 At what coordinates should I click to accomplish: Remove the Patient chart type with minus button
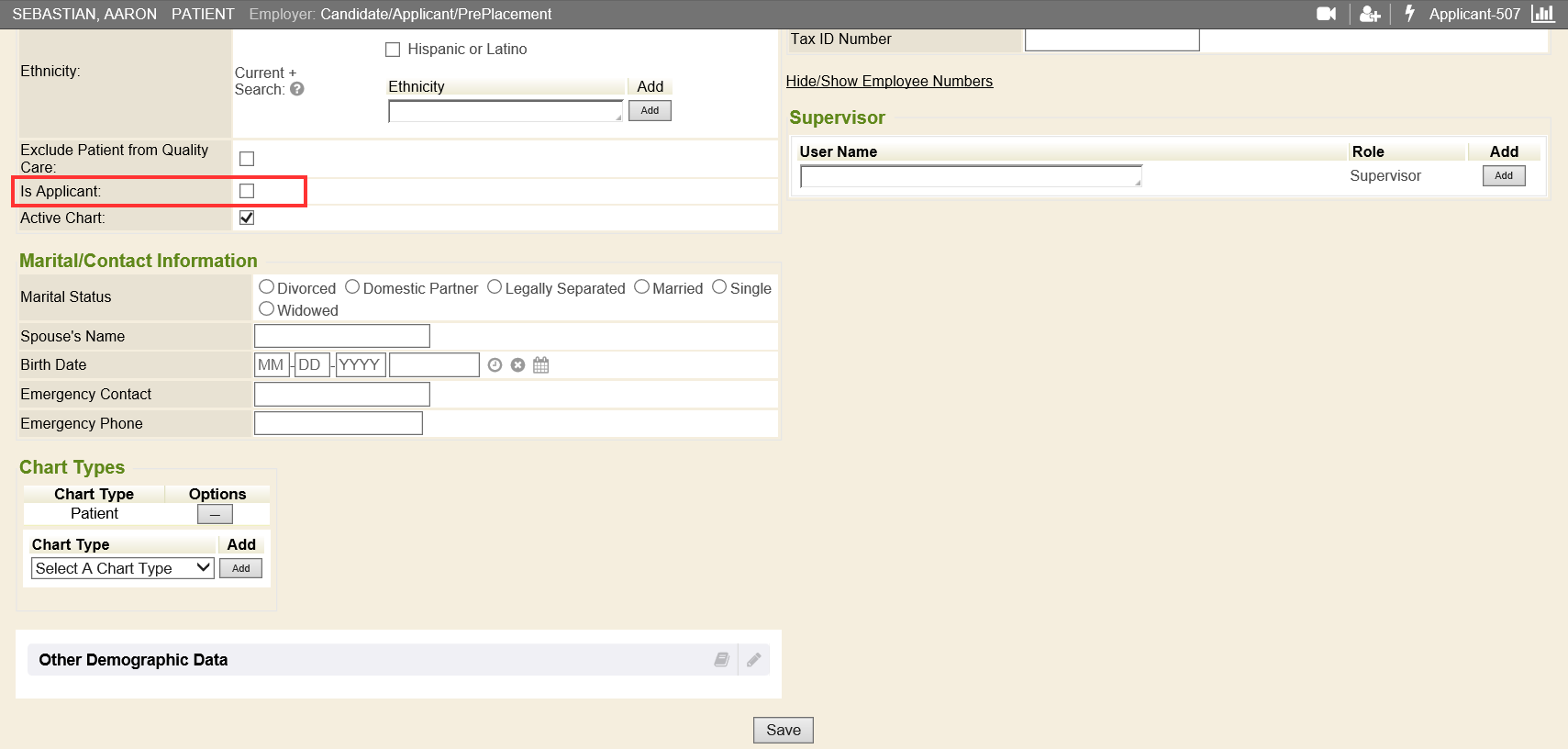click(x=215, y=514)
